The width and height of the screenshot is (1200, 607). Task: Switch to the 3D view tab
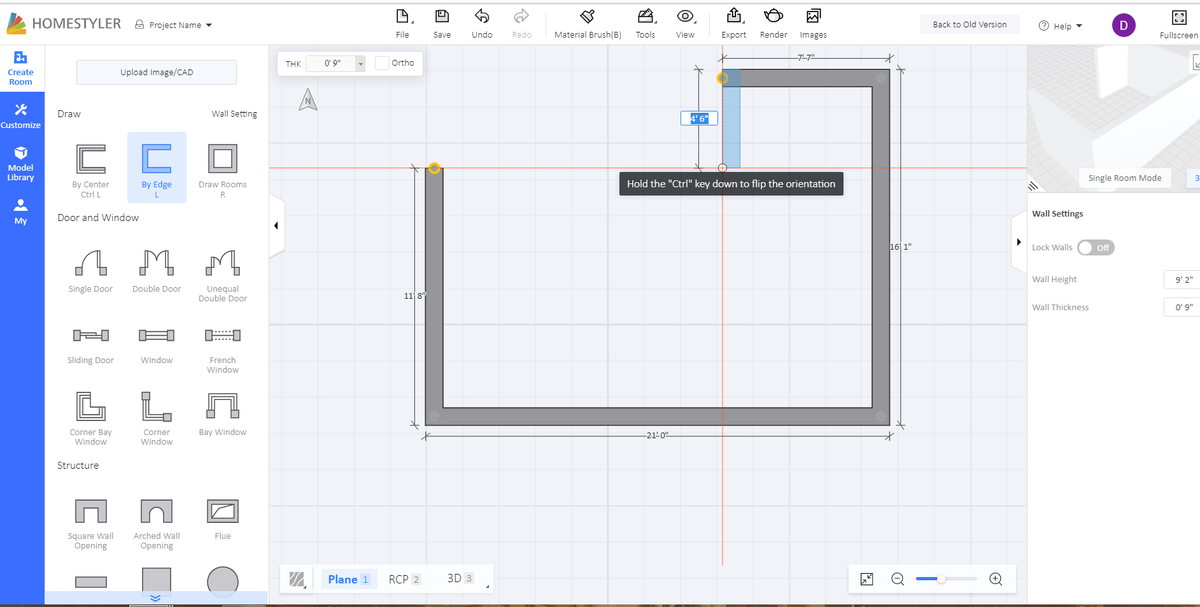click(459, 579)
